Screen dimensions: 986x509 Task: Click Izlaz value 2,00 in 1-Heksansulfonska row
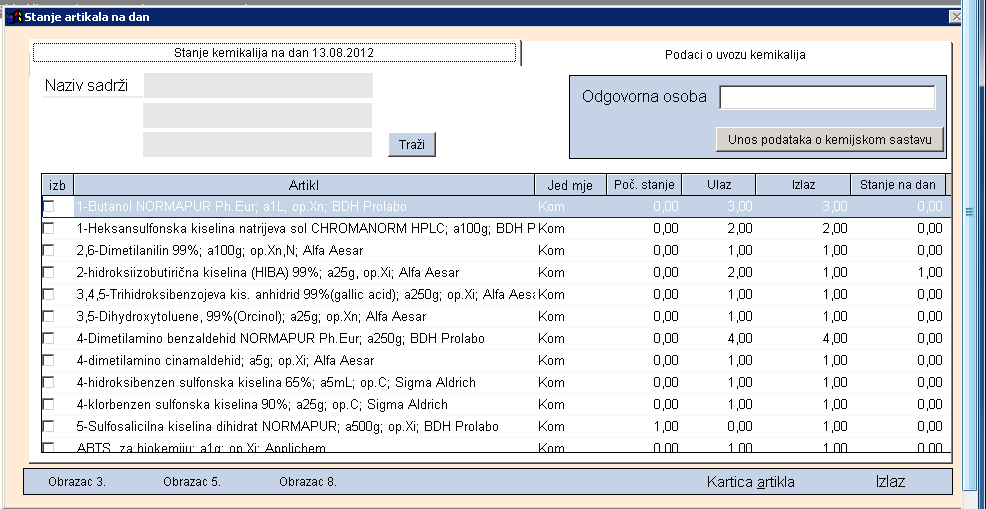tap(834, 228)
